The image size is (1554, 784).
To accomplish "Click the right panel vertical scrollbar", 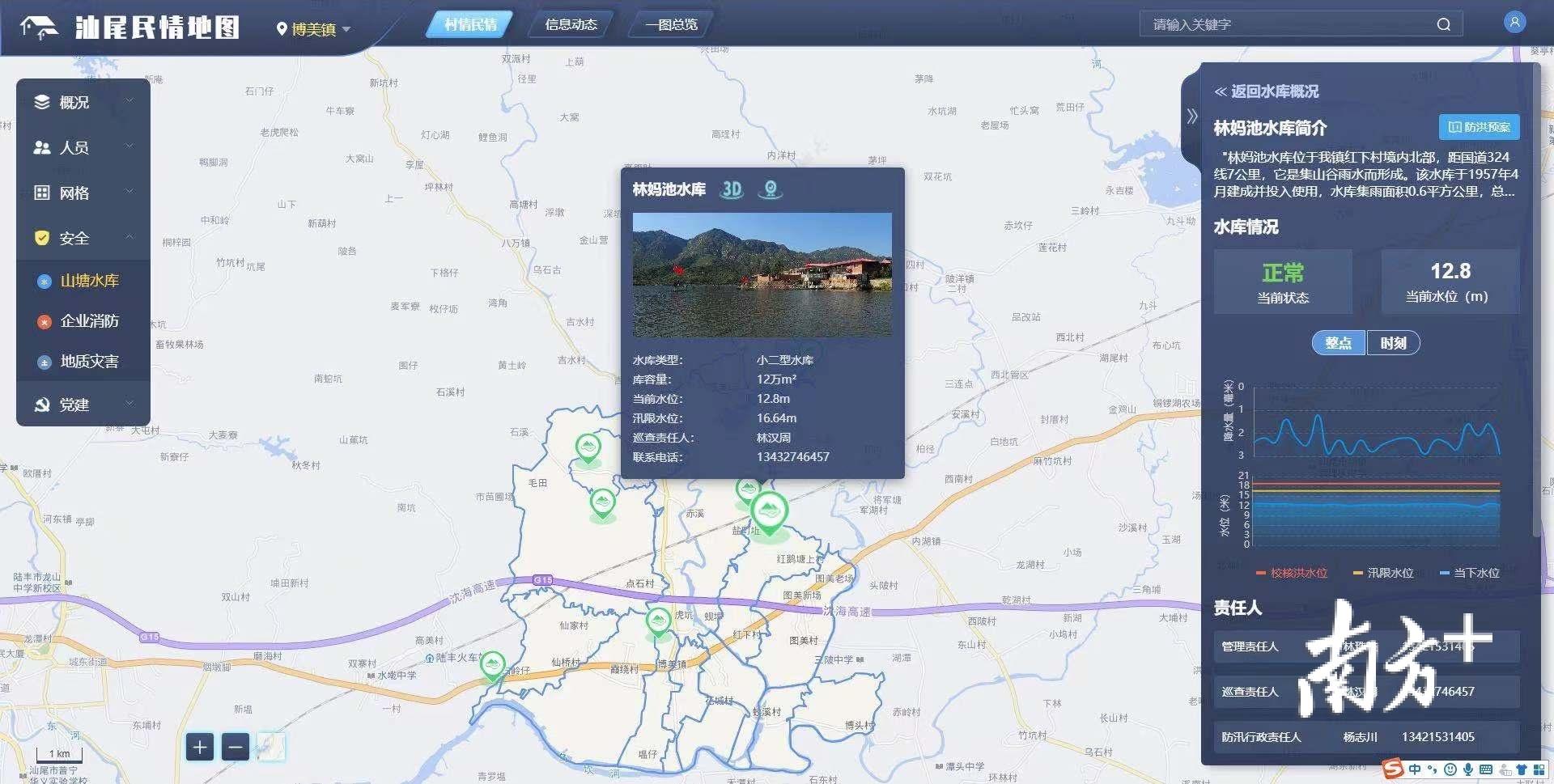I will point(1536,299).
